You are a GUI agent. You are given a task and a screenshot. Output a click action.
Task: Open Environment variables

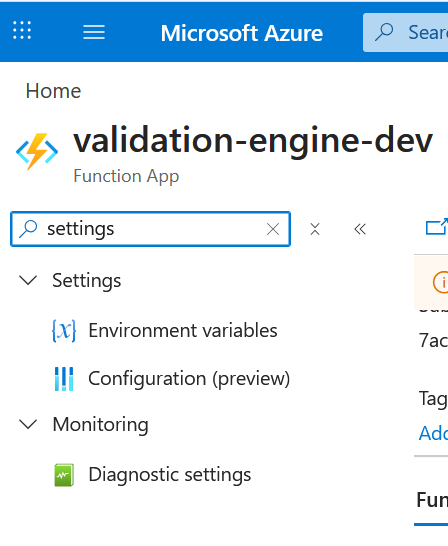pos(183,330)
